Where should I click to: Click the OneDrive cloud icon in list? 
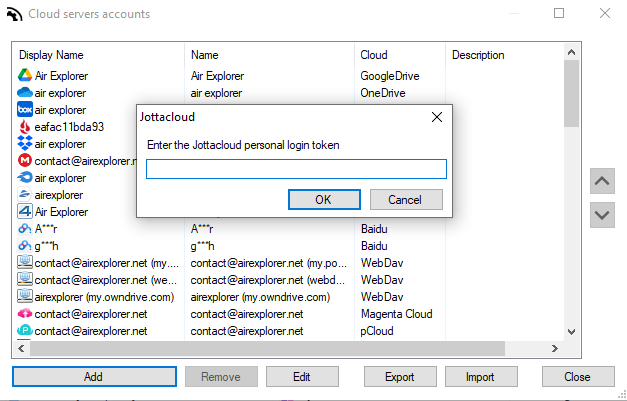25,92
